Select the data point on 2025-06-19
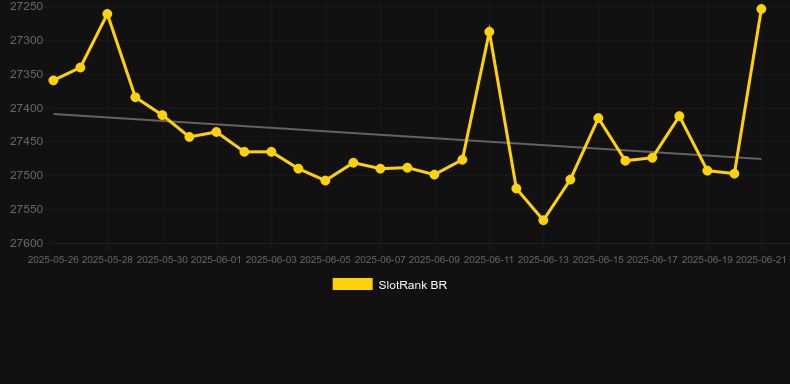 click(x=707, y=171)
